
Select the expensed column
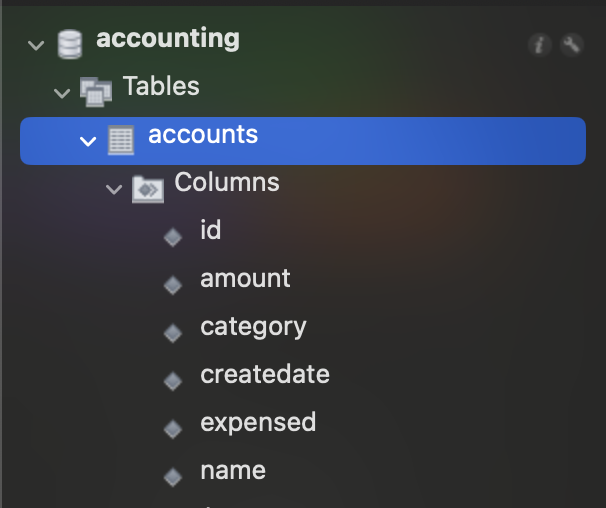point(258,423)
